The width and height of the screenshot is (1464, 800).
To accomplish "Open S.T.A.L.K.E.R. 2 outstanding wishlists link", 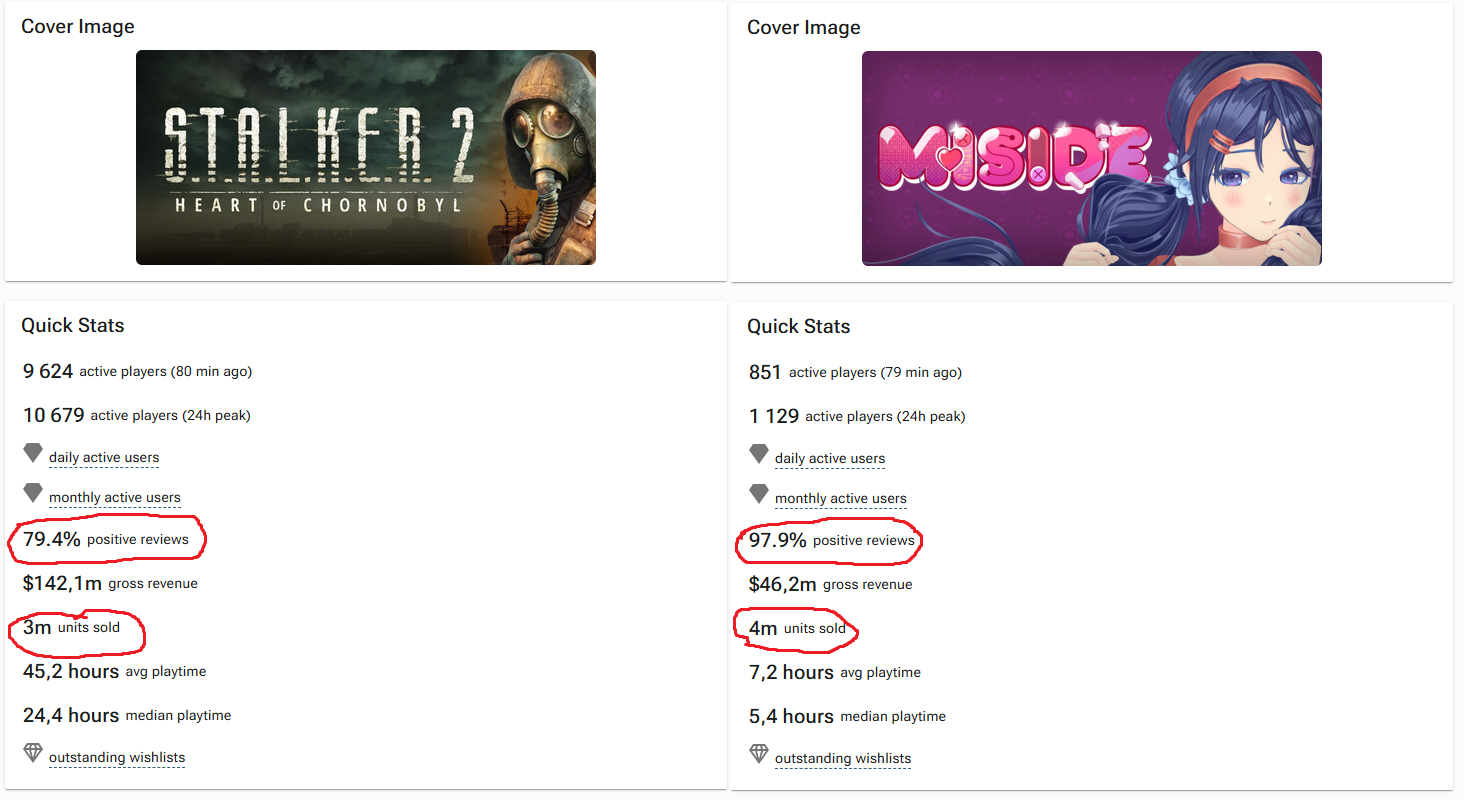I will [x=117, y=757].
